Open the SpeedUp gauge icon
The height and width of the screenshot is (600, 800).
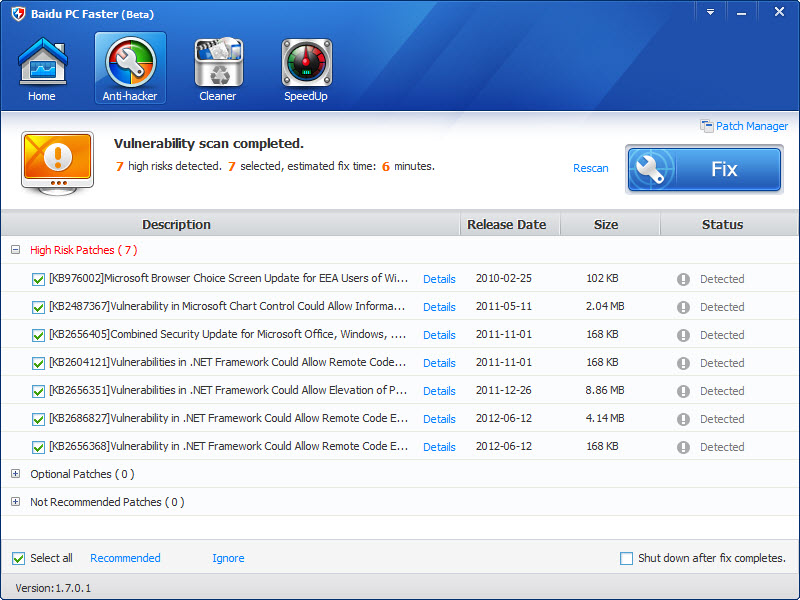306,62
